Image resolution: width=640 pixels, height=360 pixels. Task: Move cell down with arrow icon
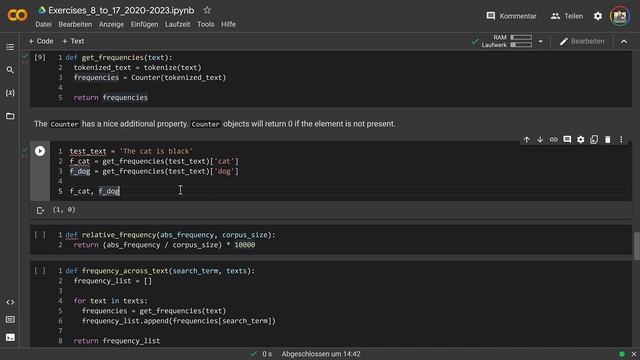(540, 140)
